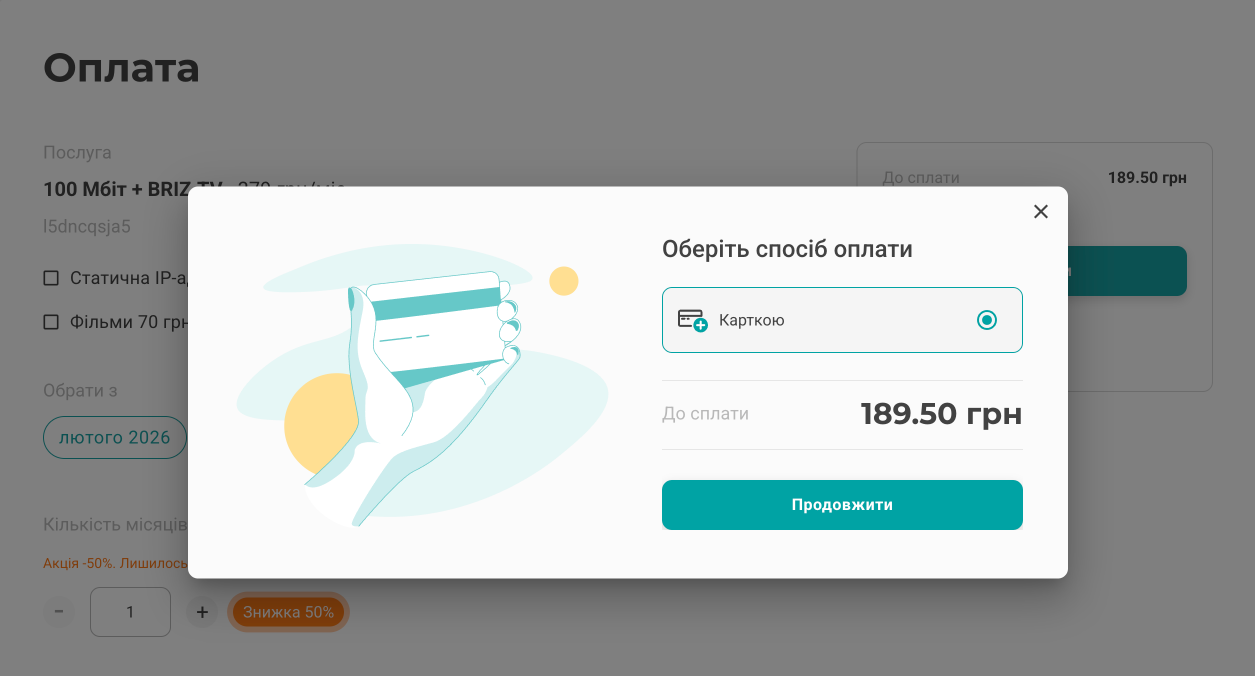Choose the Карткою payment option label

752,320
